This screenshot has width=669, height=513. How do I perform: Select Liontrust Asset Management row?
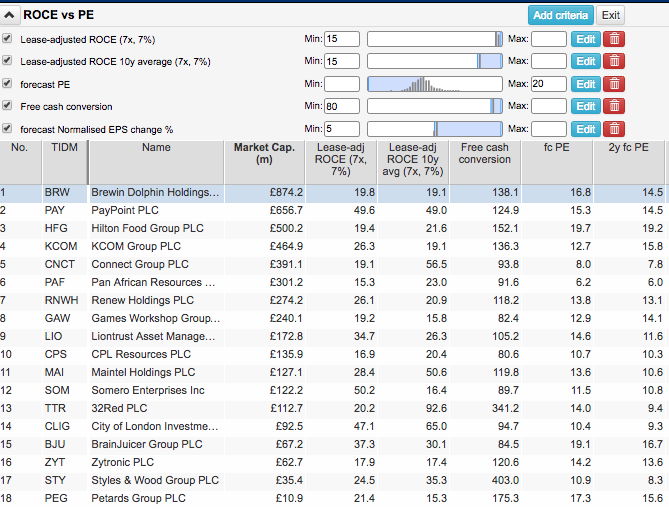[x=332, y=337]
